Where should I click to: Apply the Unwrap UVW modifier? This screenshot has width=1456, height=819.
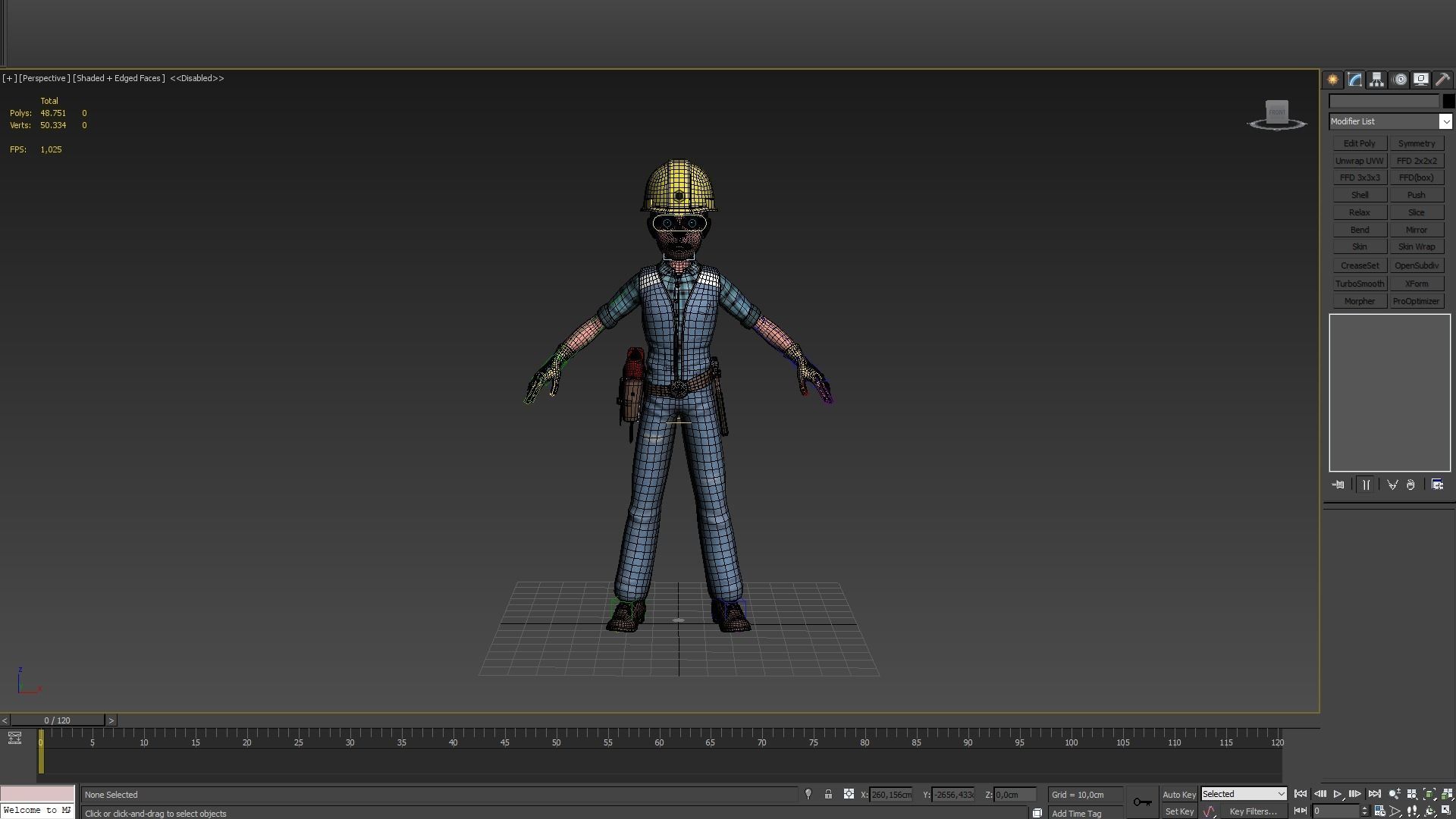(x=1360, y=161)
